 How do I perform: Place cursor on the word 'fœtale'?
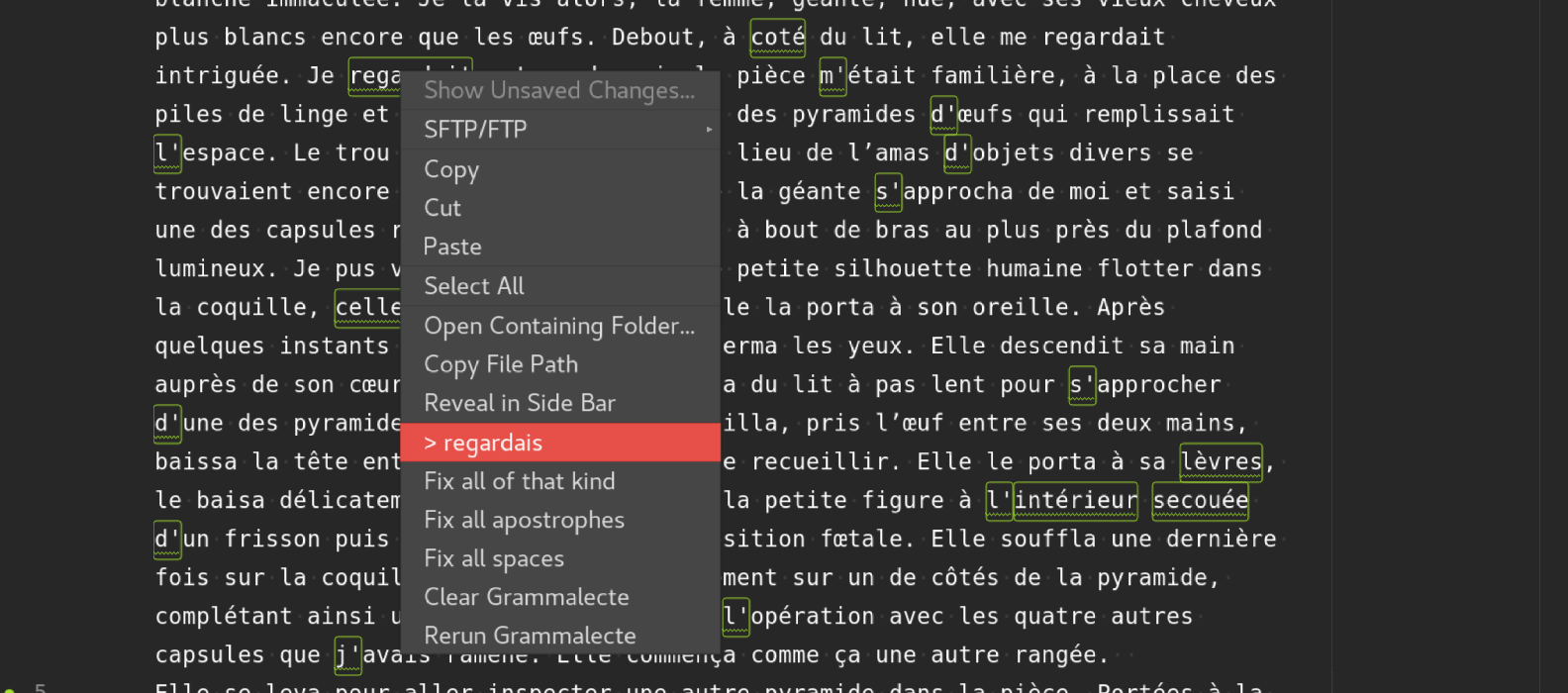(x=862, y=540)
